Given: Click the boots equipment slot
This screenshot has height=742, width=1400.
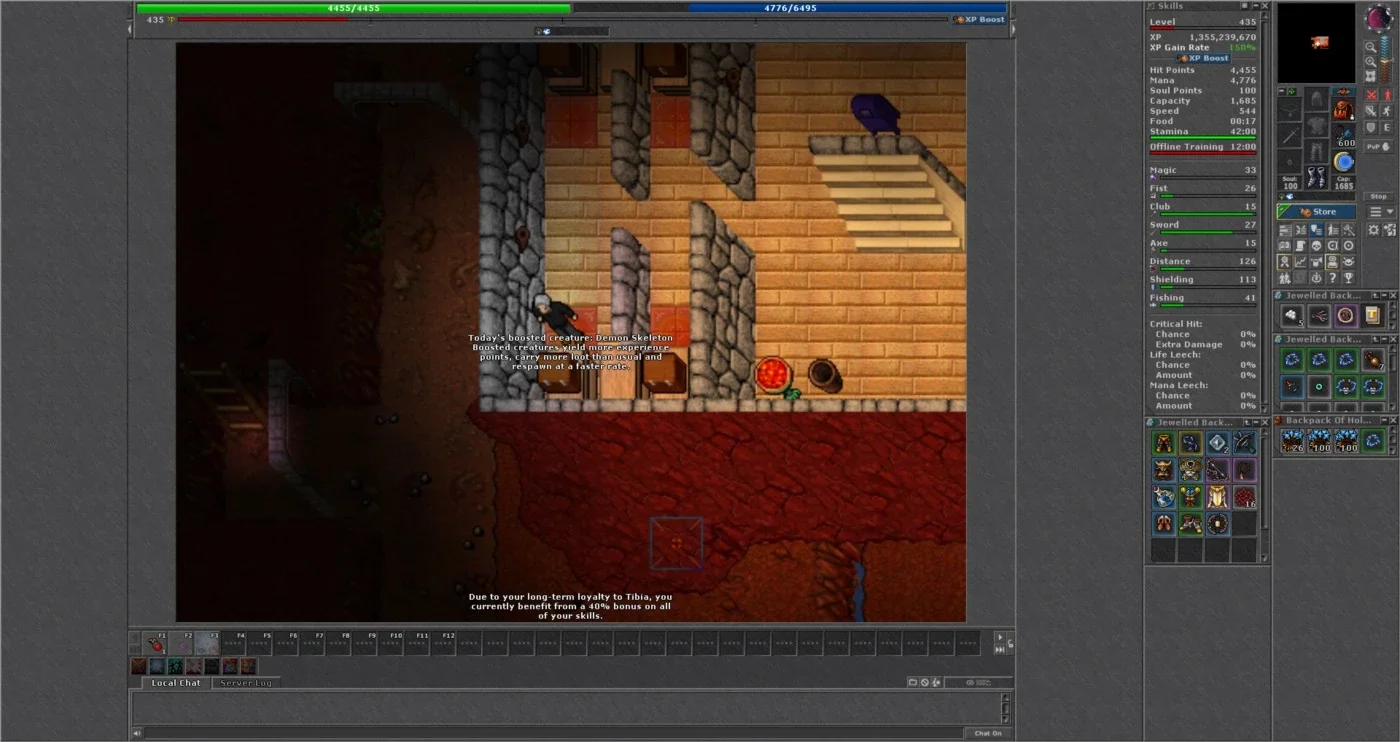Looking at the screenshot, I should (x=1317, y=176).
